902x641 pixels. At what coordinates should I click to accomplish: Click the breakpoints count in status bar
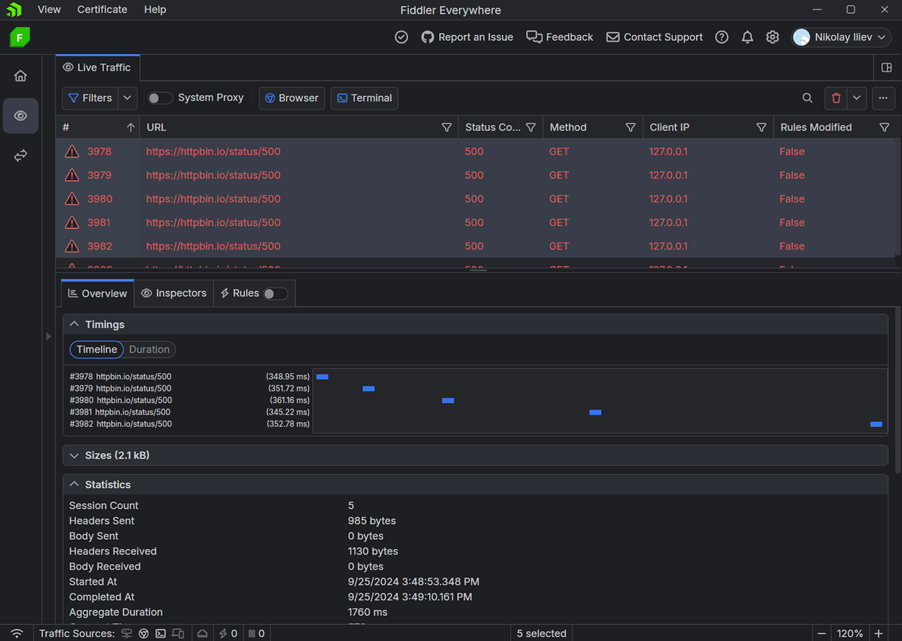[x=257, y=634]
